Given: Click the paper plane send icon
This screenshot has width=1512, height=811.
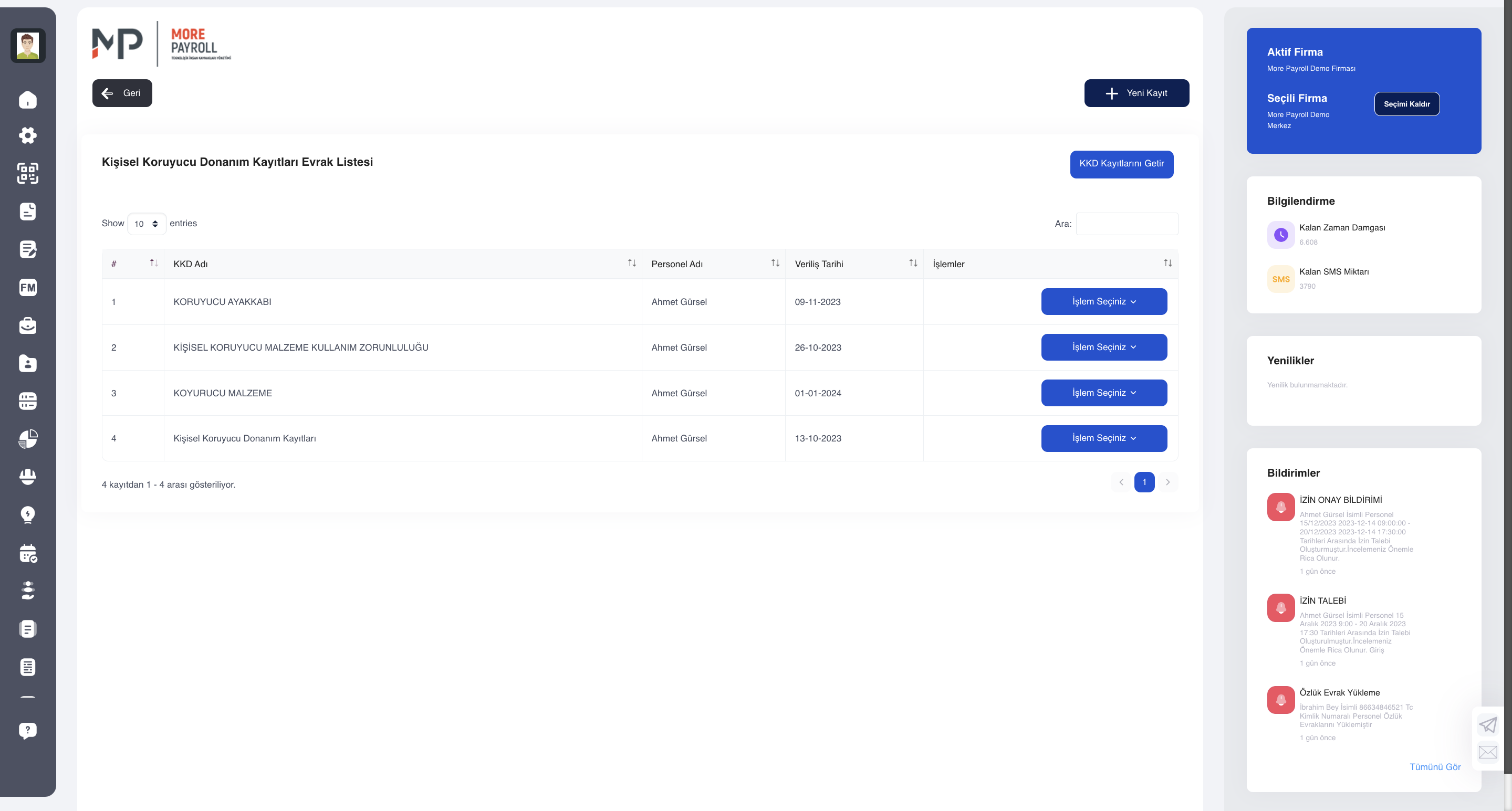Looking at the screenshot, I should point(1487,725).
